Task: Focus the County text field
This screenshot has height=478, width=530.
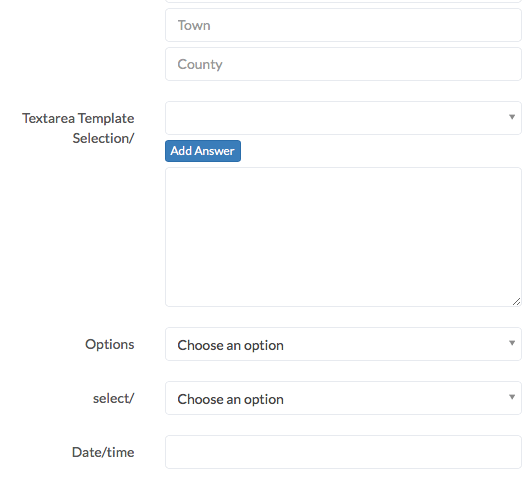Action: [343, 64]
